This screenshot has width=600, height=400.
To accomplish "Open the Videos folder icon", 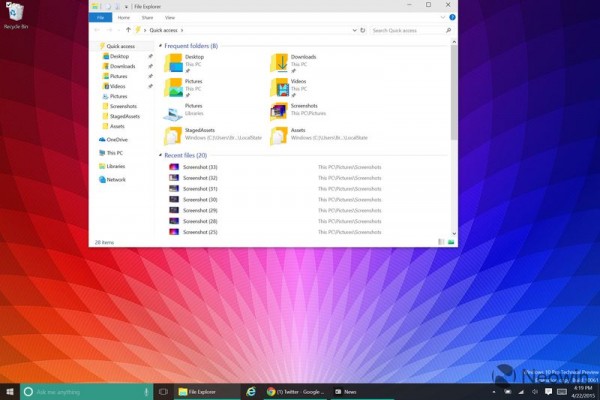I will coord(281,88).
